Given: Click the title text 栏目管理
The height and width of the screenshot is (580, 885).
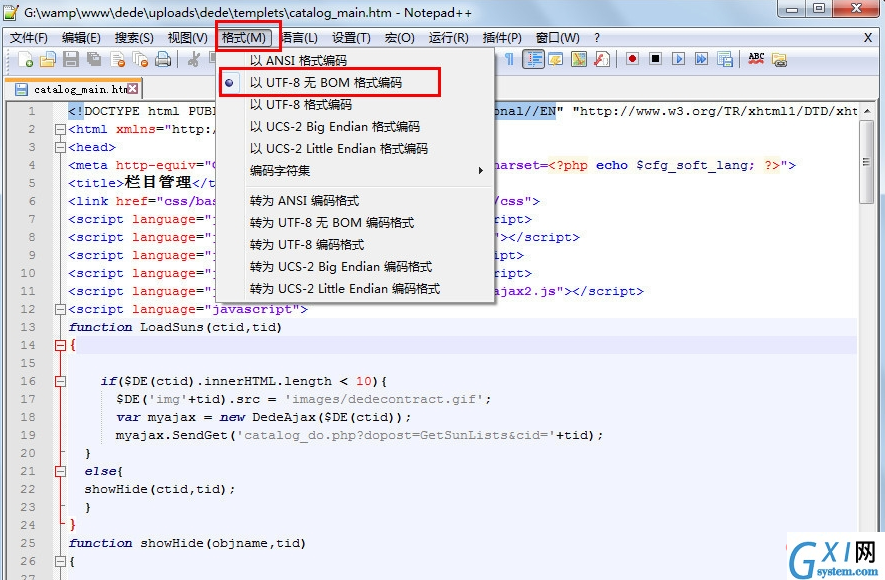Looking at the screenshot, I should [x=158, y=182].
